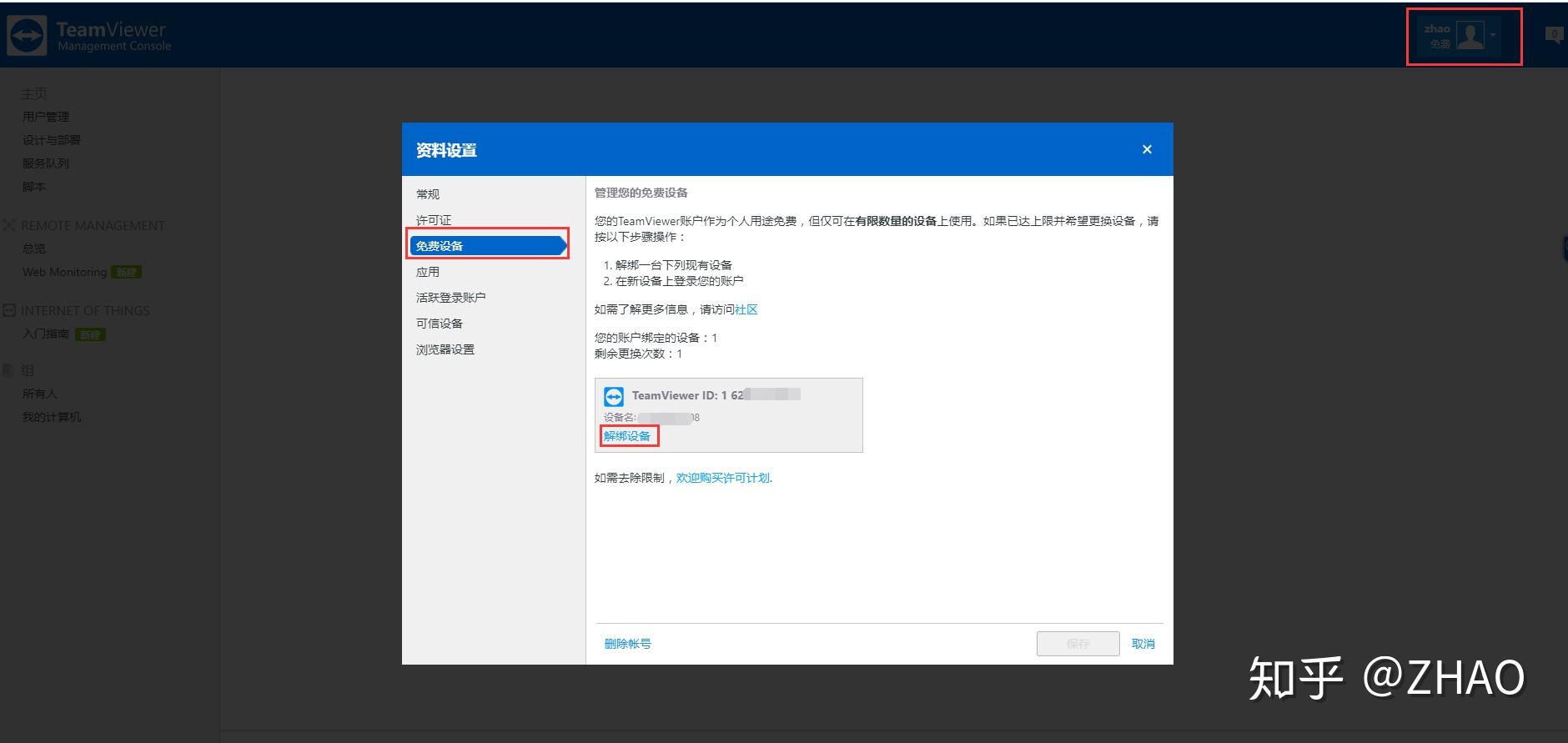The height and width of the screenshot is (743, 1568).
Task: Open 设计与部署 in the sidebar
Action: [x=52, y=140]
